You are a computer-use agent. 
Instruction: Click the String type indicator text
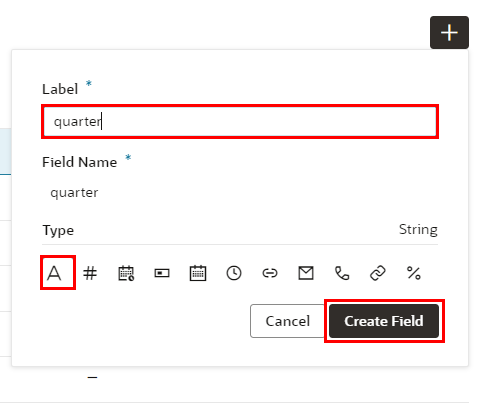coord(418,229)
